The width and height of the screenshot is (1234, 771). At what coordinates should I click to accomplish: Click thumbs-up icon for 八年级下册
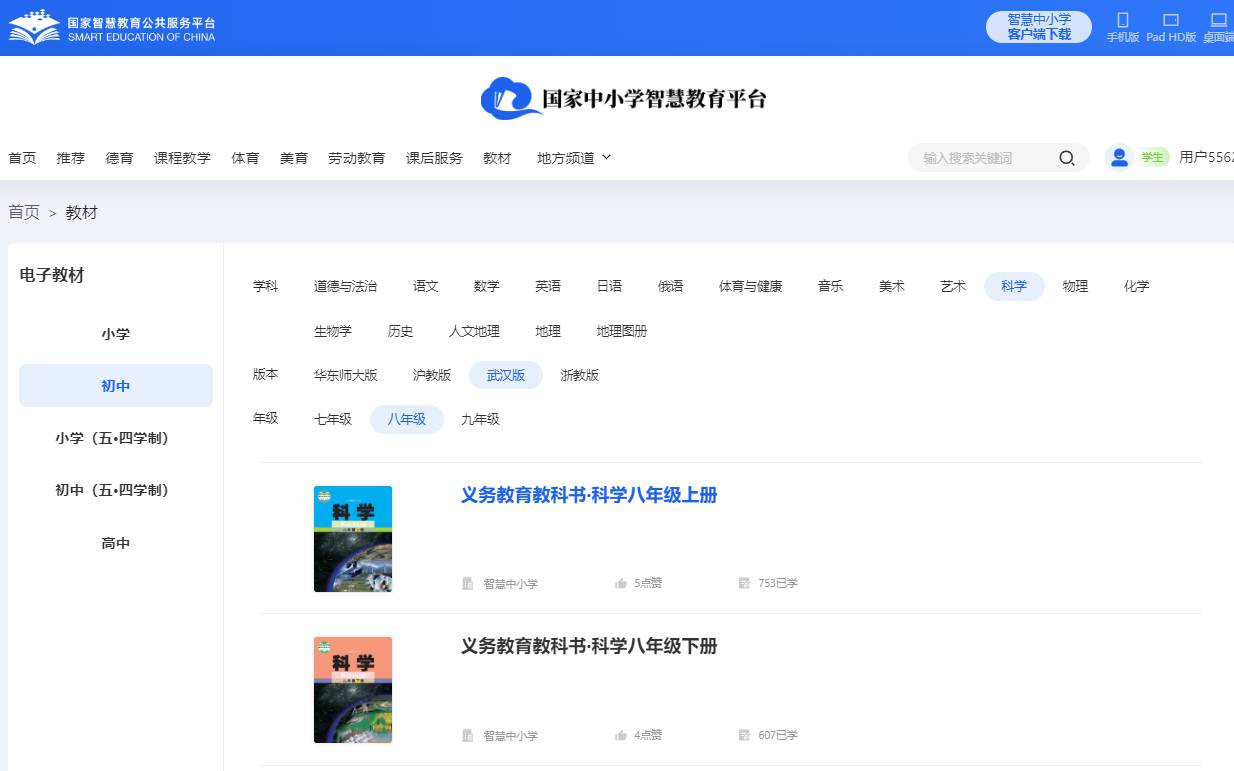(621, 735)
